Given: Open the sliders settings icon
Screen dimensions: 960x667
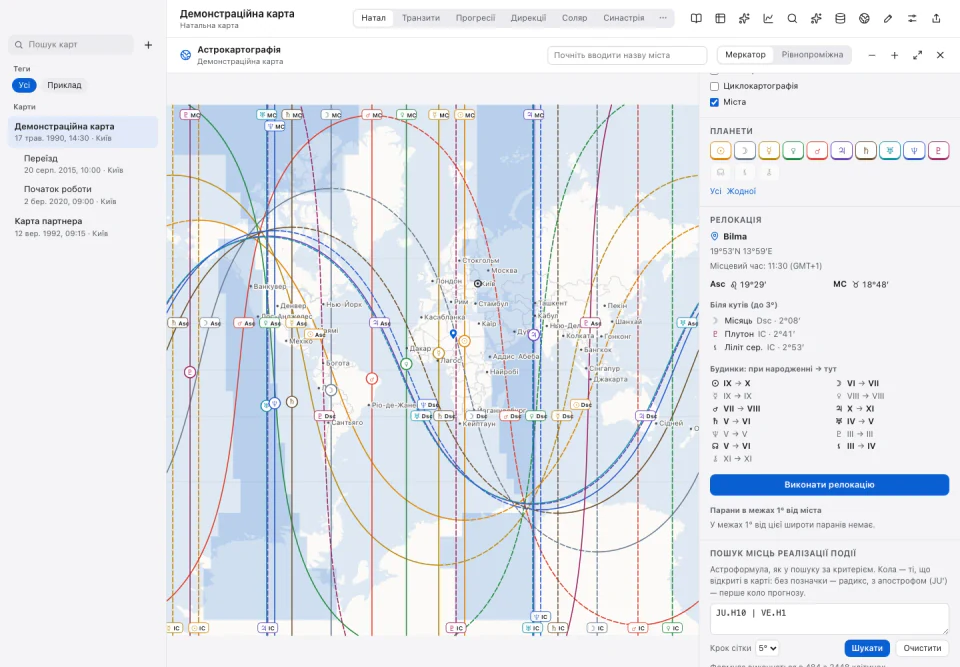Looking at the screenshot, I should pos(912,18).
